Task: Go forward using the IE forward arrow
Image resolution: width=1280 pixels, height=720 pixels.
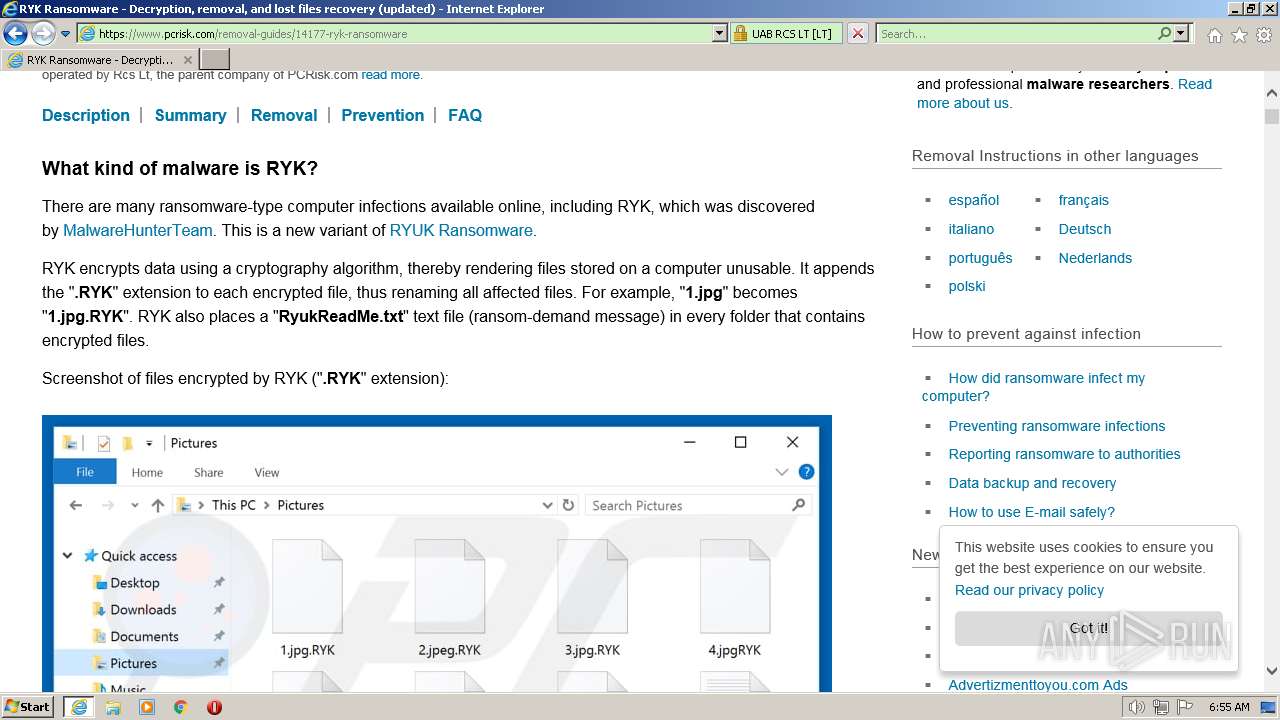Action: [x=43, y=33]
